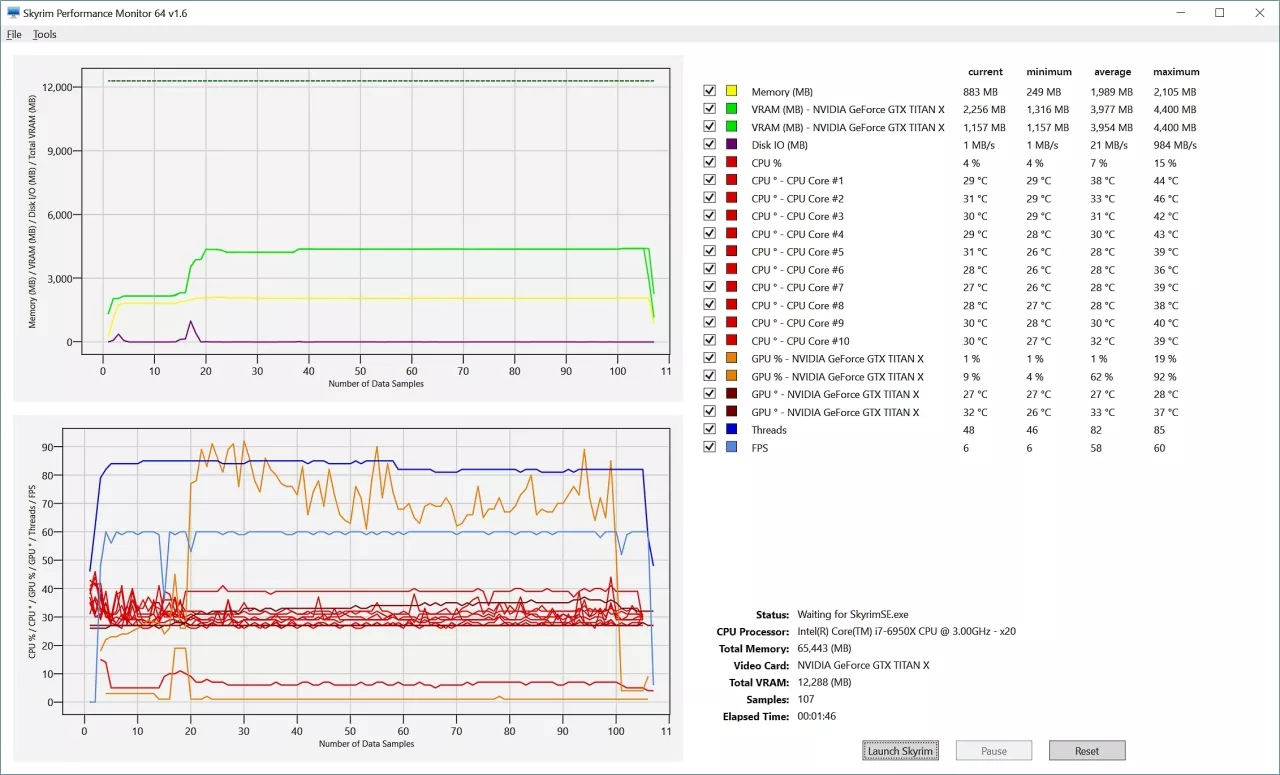Click the red CPU Core #5 swatch
Screen dimensions: 1280x775
pos(732,252)
